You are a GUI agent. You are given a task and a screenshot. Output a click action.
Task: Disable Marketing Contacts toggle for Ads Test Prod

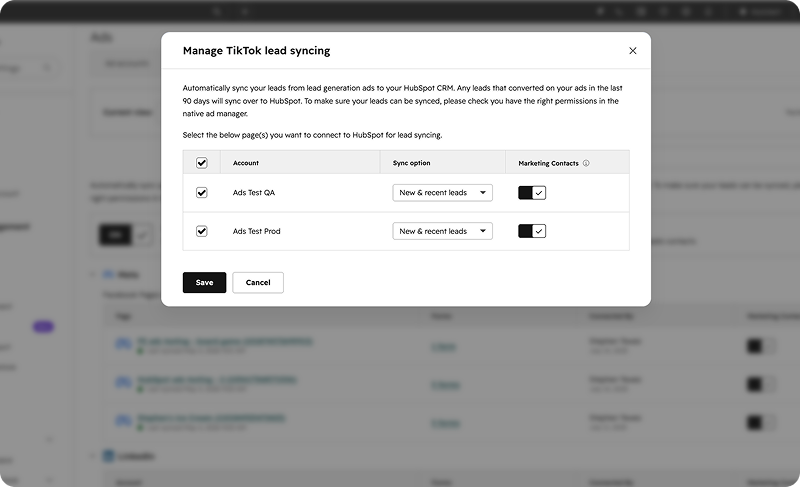[x=532, y=231]
